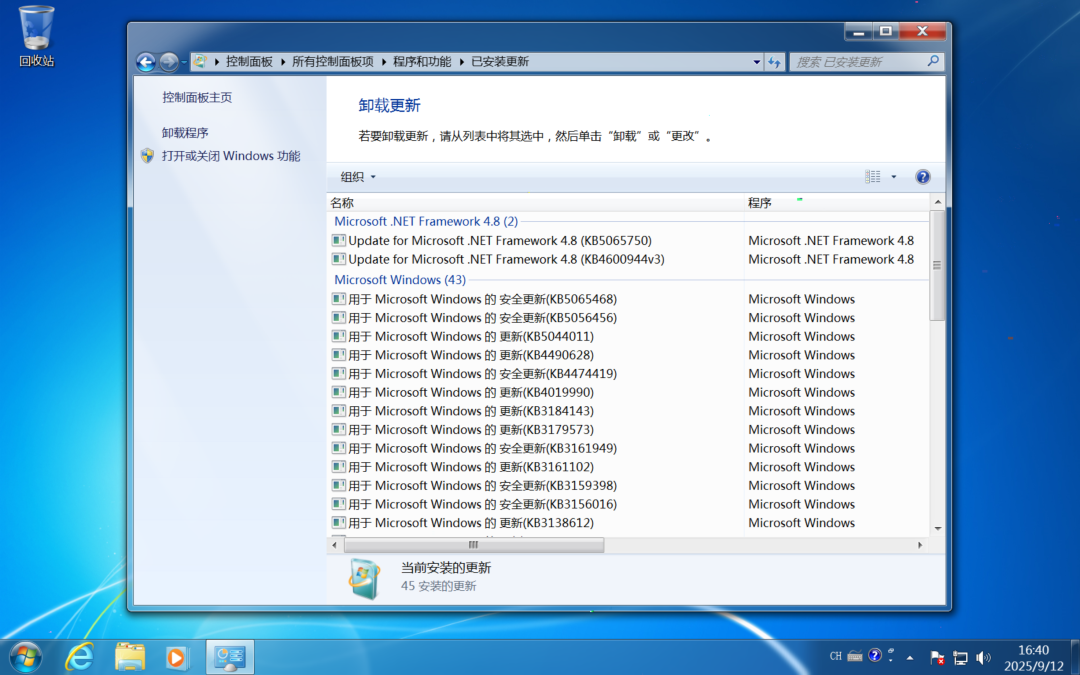Click the search magnifier icon
Screen dimensions: 1080x675
pyautogui.click(x=933, y=62)
